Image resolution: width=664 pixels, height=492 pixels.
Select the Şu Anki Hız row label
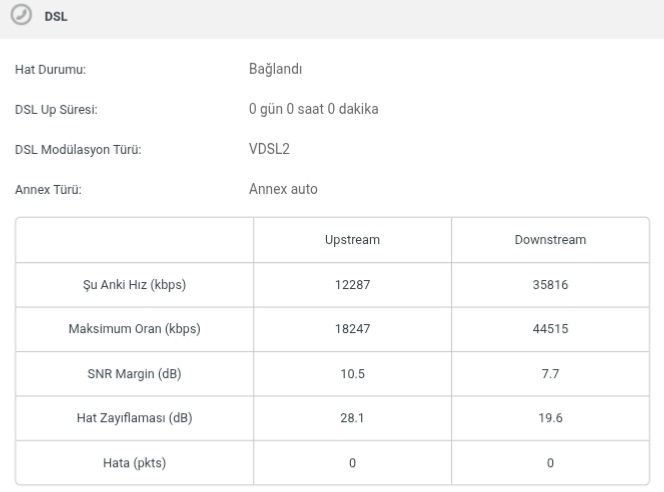pos(134,285)
